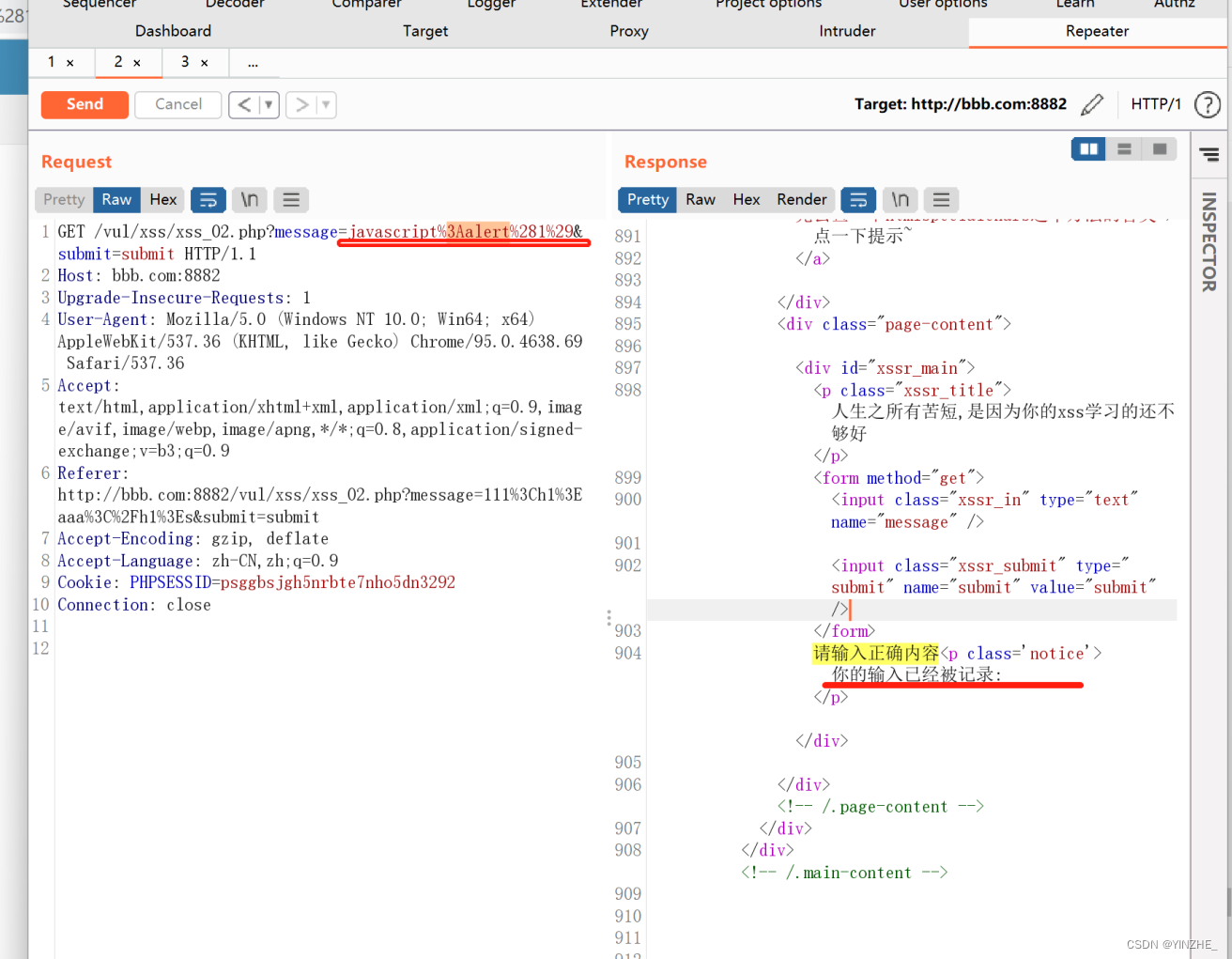Click the 你的输入已经被记录 text in response
1232x959 pixels.
click(x=916, y=675)
